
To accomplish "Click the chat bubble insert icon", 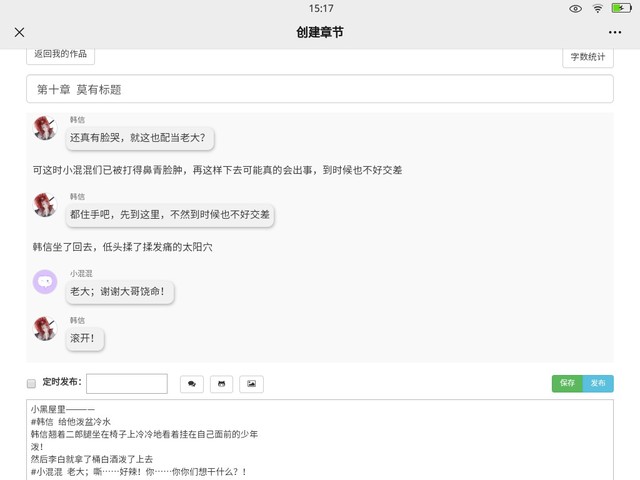I will [191, 384].
